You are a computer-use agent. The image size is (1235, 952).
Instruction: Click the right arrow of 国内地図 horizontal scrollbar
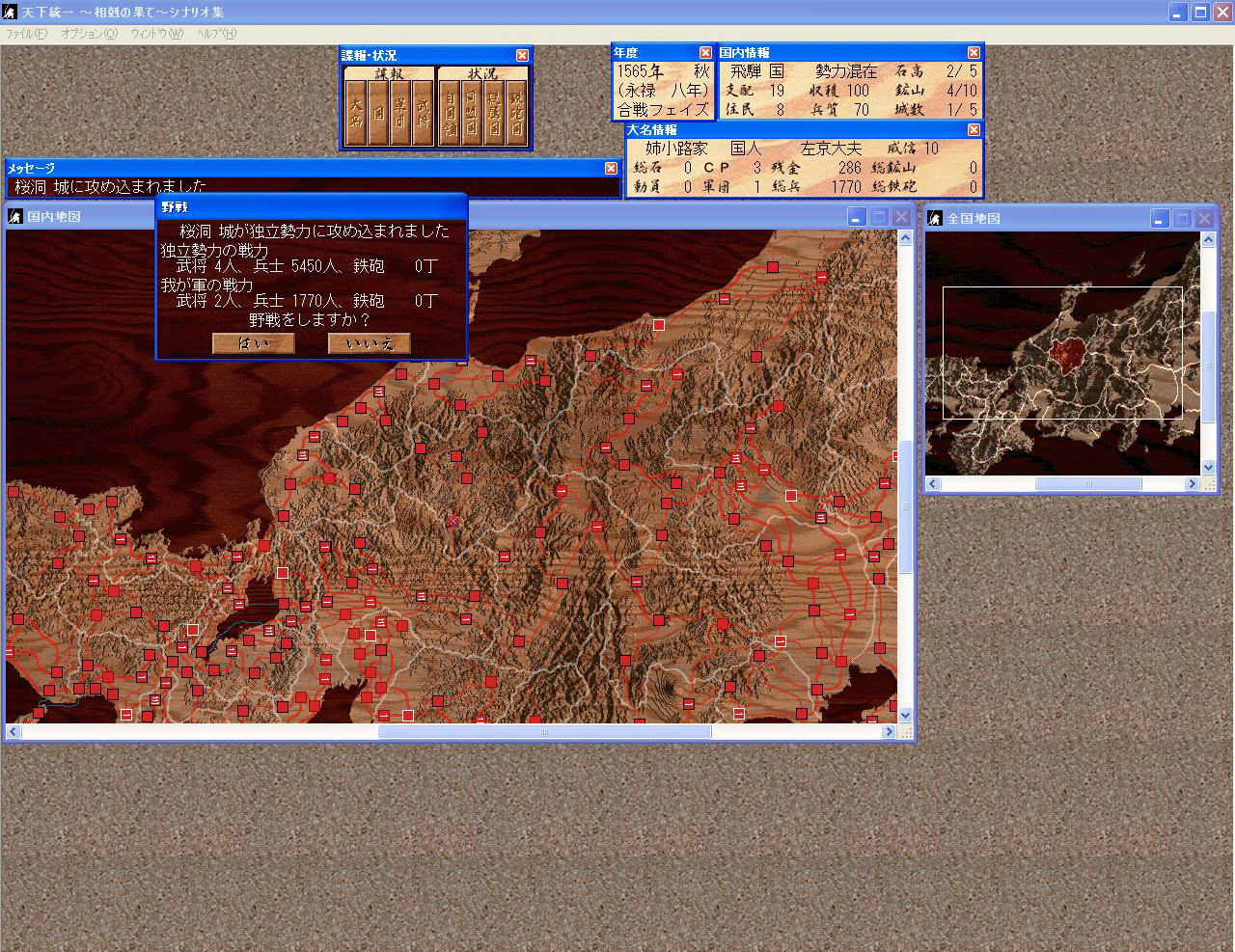[x=890, y=732]
